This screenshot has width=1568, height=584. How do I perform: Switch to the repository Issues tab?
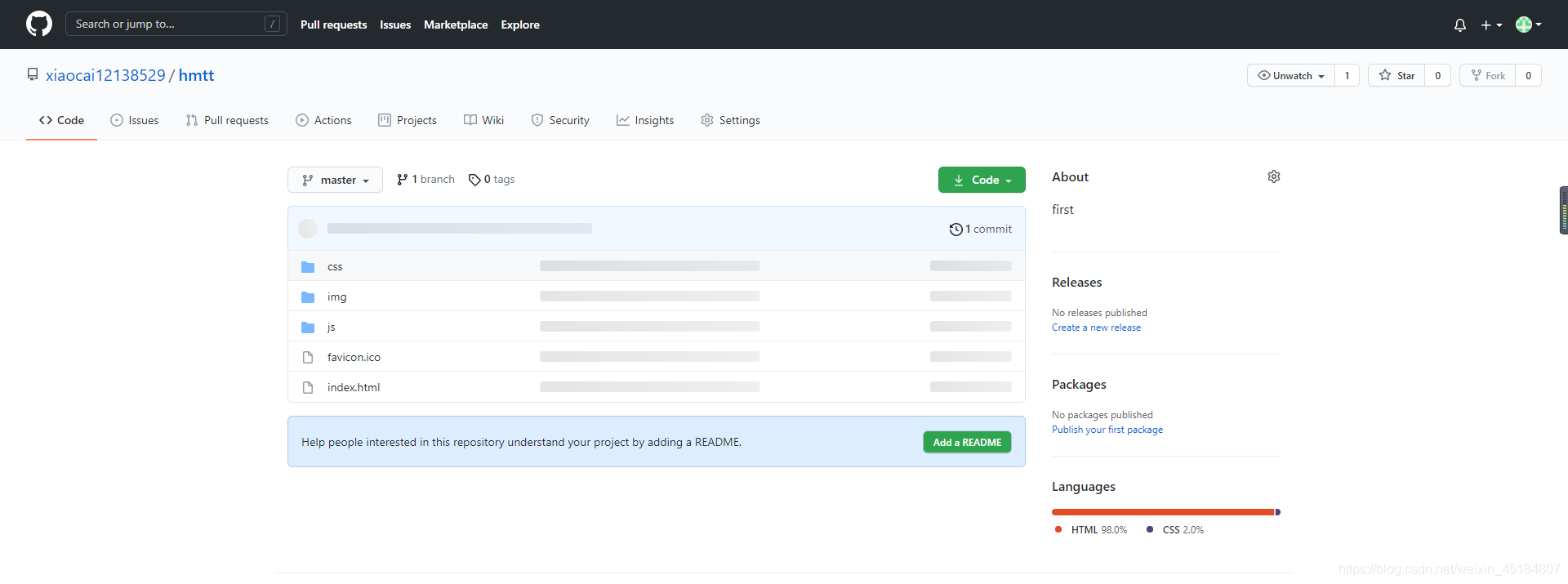pyautogui.click(x=135, y=120)
